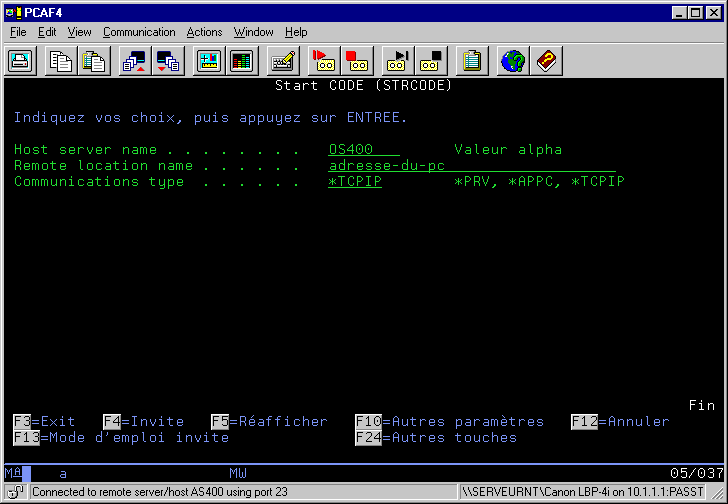Click the Copy toolbar icon

(62, 61)
